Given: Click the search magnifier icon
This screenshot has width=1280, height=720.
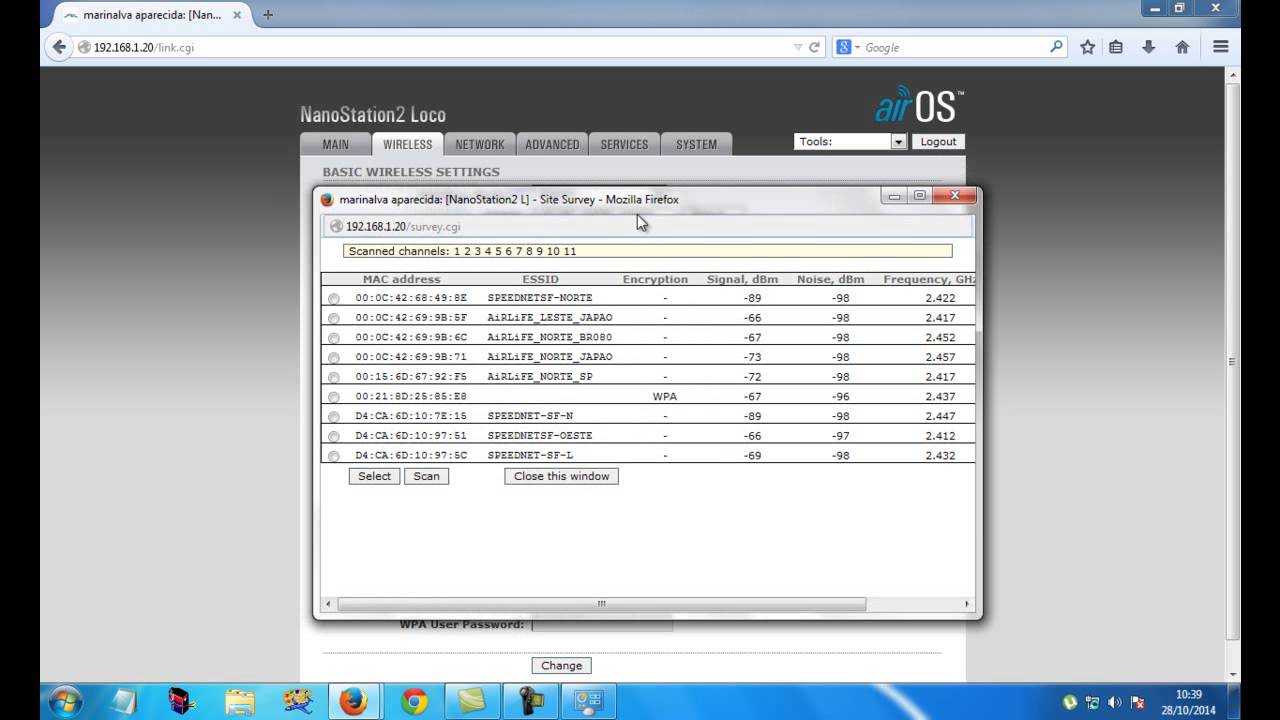Looking at the screenshot, I should (x=1056, y=46).
